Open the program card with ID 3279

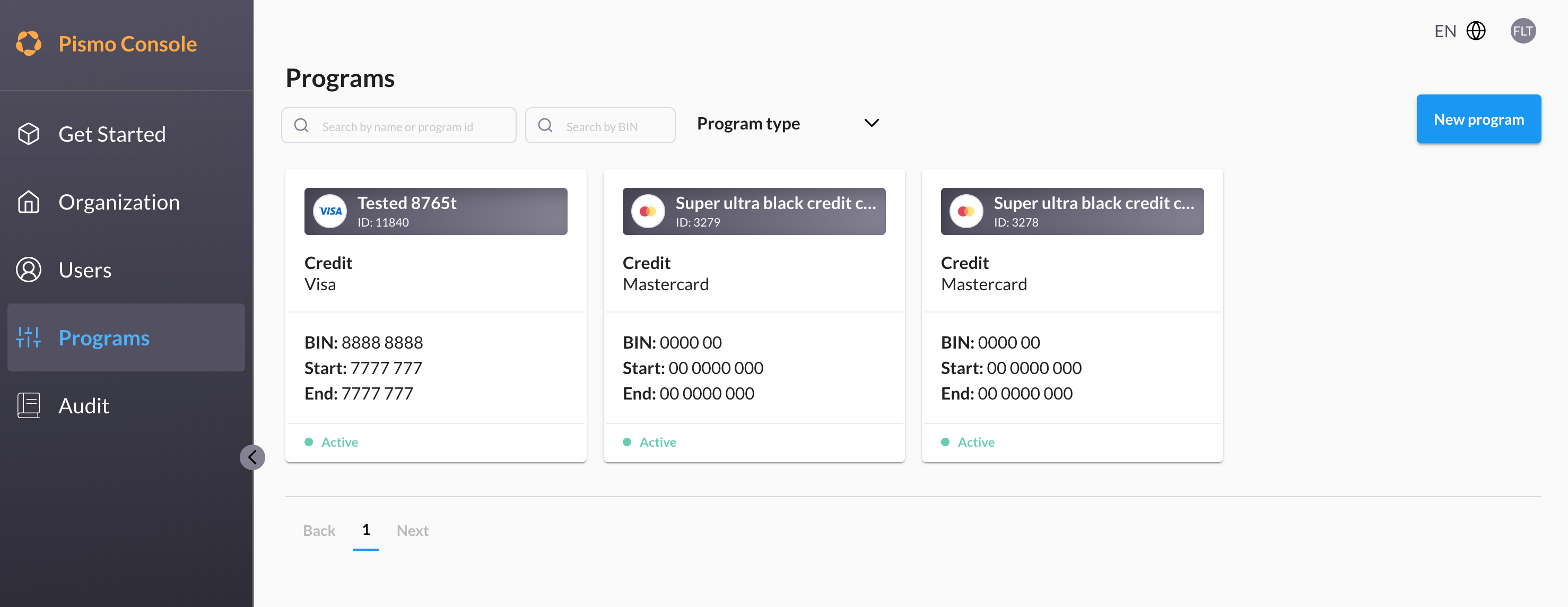point(754,211)
